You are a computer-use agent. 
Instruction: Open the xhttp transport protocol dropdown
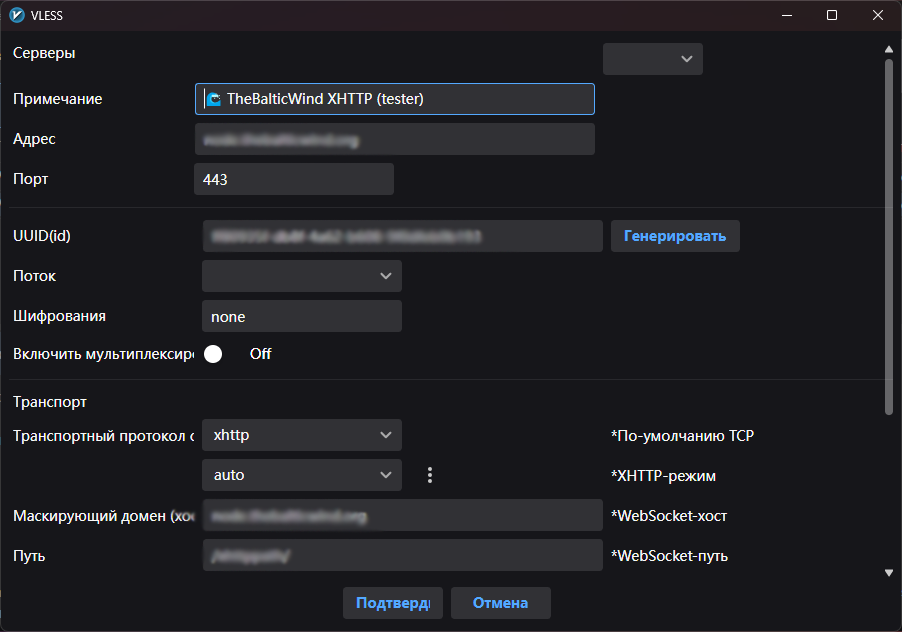point(301,435)
